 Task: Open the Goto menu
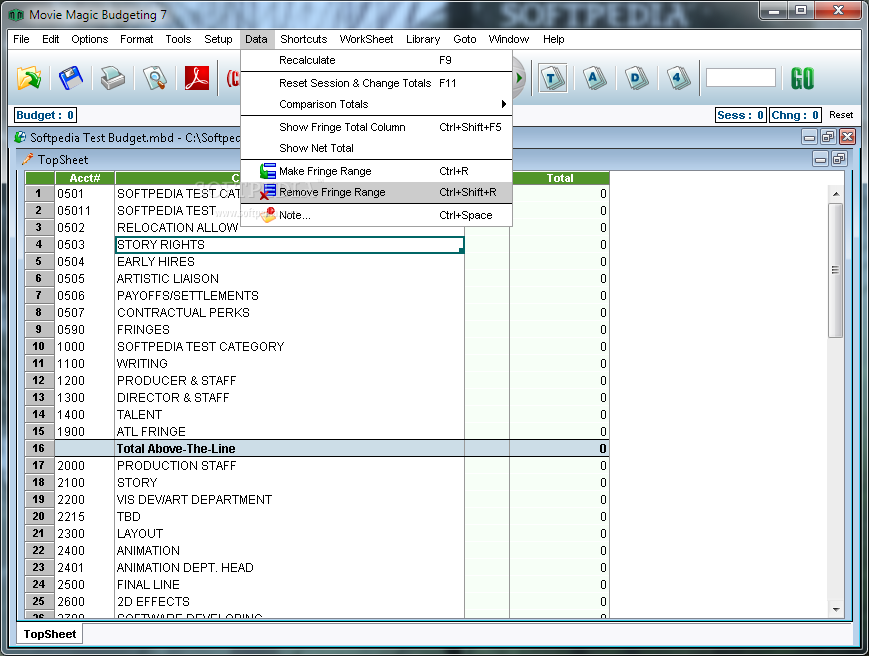pyautogui.click(x=464, y=39)
